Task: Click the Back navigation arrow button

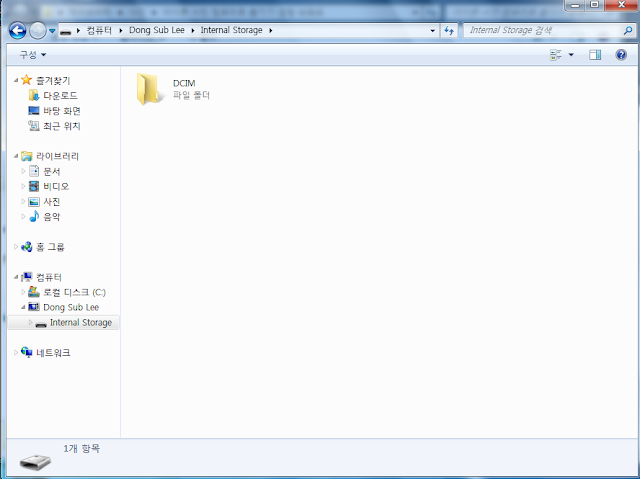Action: coord(17,31)
